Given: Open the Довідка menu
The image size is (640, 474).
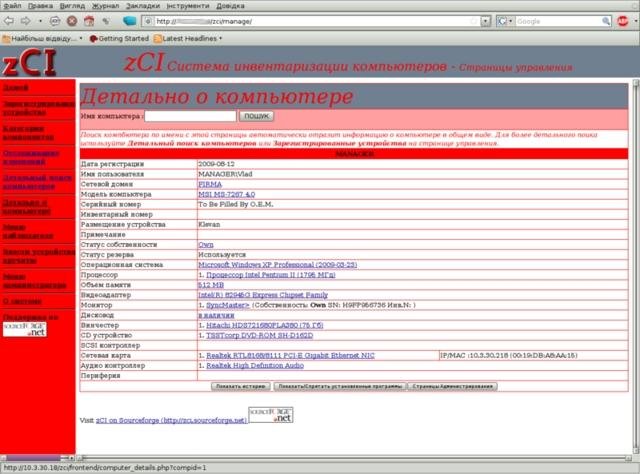Looking at the screenshot, I should pos(230,6).
